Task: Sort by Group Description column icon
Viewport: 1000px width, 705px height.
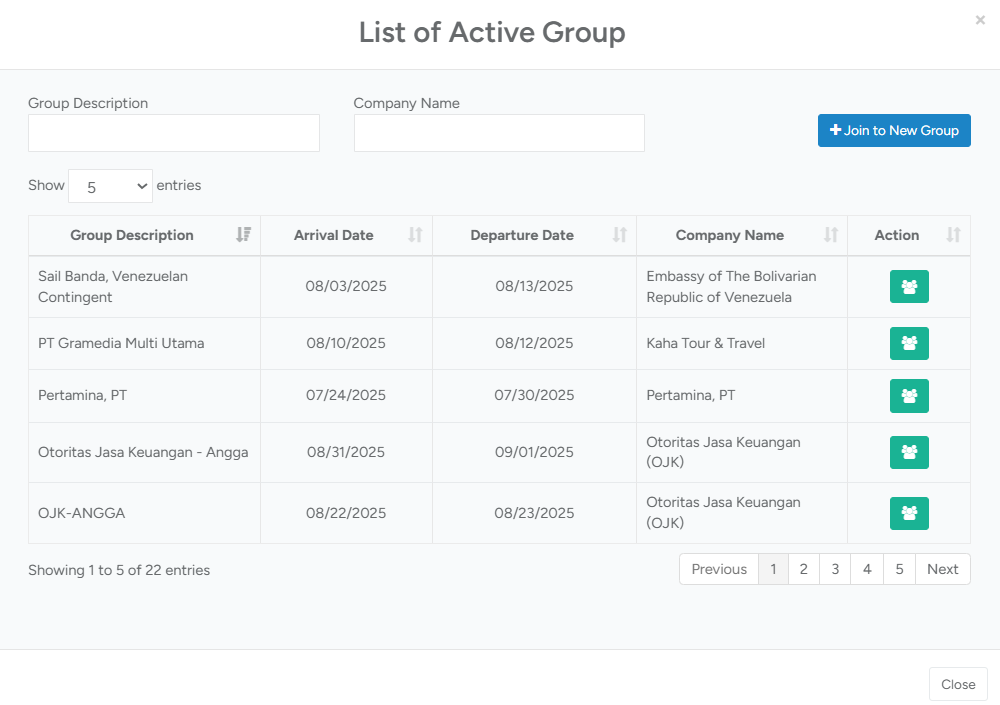Action: (x=243, y=235)
